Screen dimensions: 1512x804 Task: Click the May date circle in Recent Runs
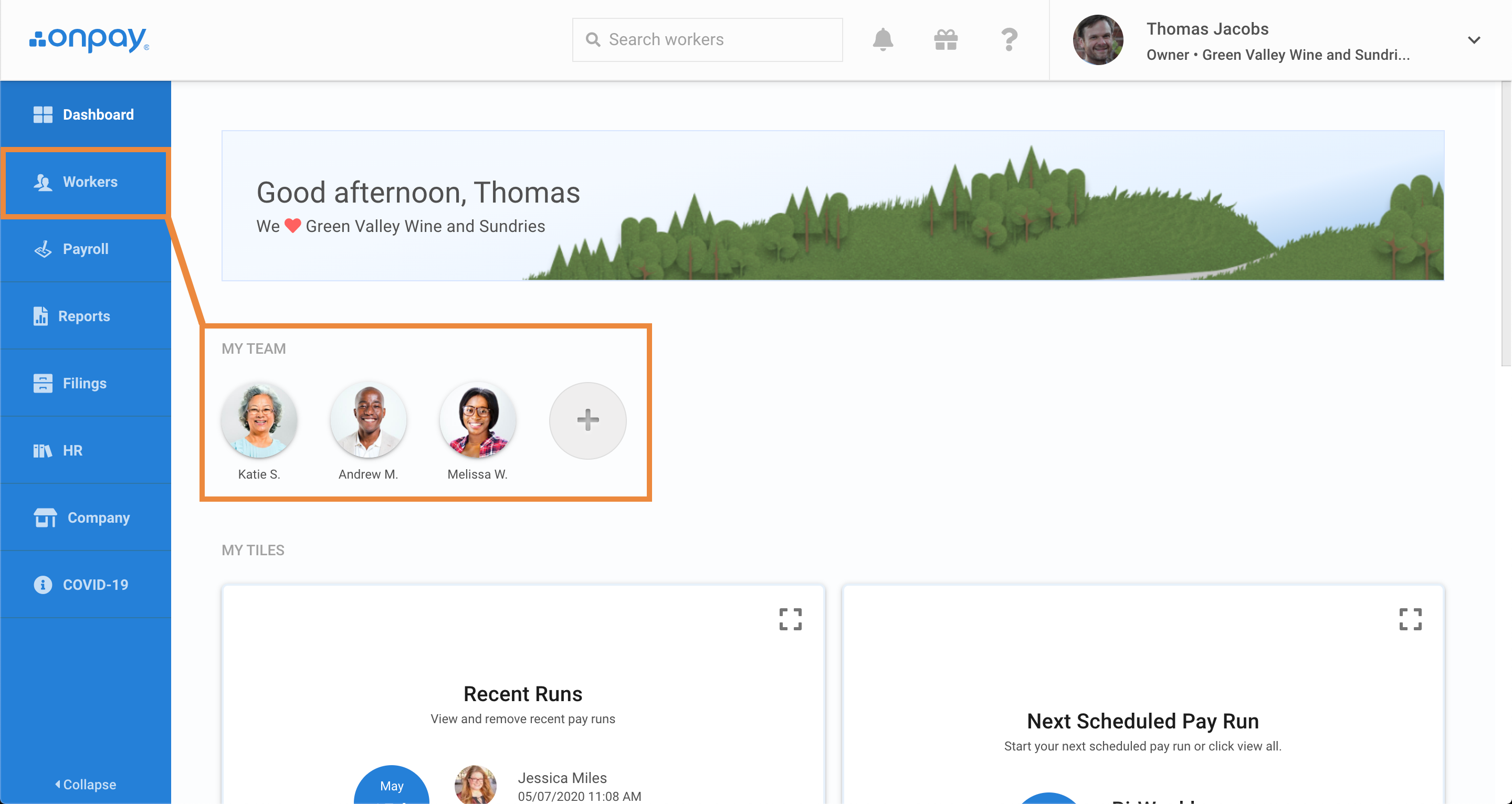coord(392,785)
